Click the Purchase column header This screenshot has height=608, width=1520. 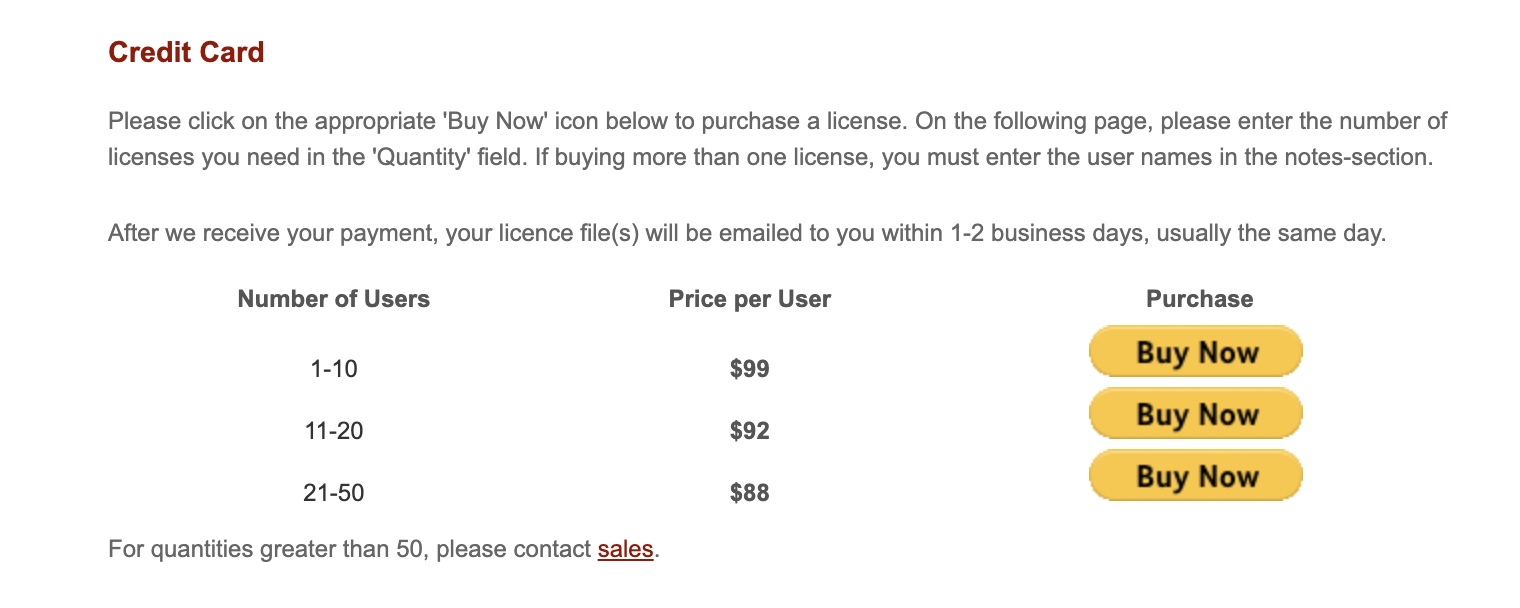pos(1199,299)
